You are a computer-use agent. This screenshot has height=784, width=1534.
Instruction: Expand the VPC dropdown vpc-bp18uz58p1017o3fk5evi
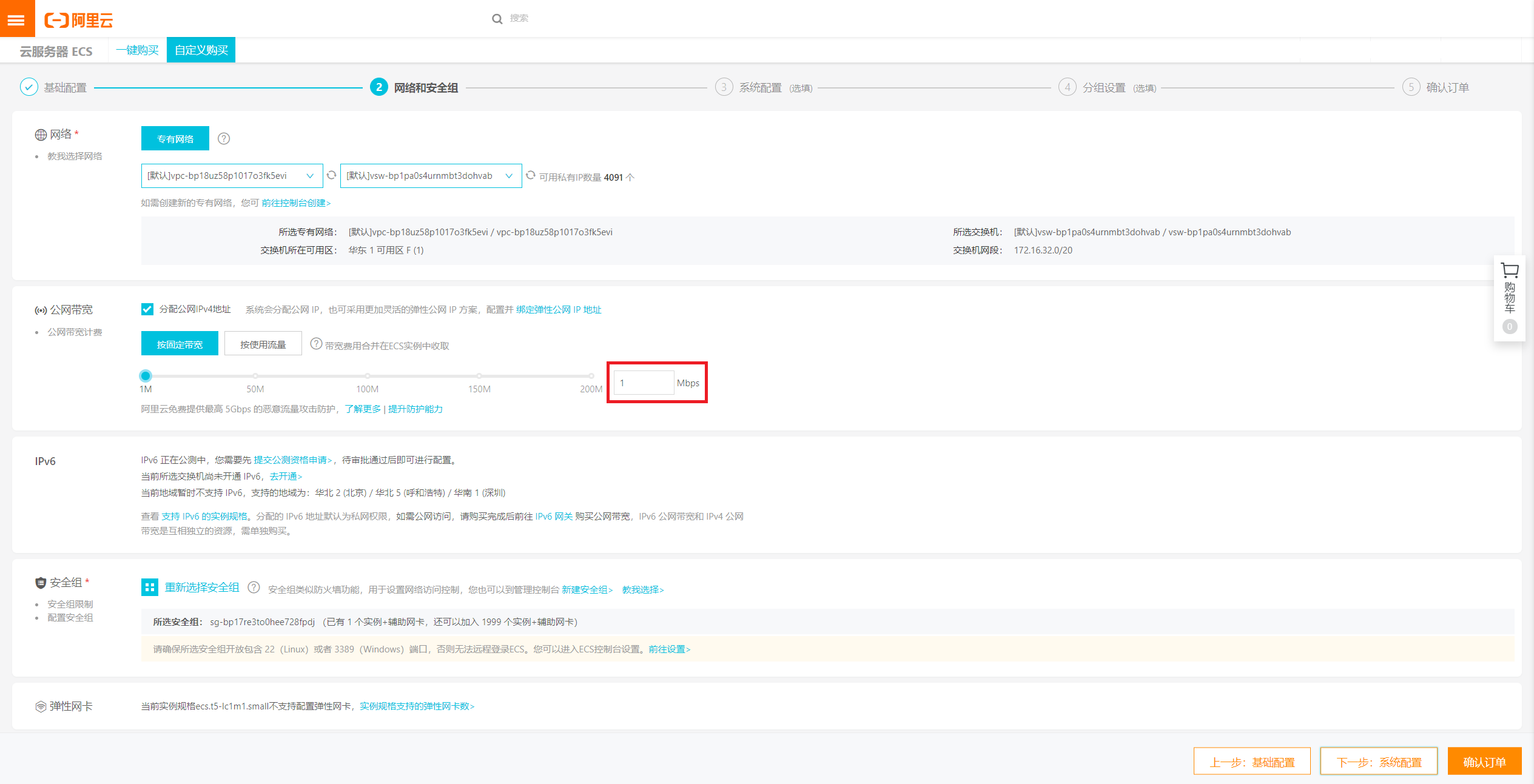[232, 176]
